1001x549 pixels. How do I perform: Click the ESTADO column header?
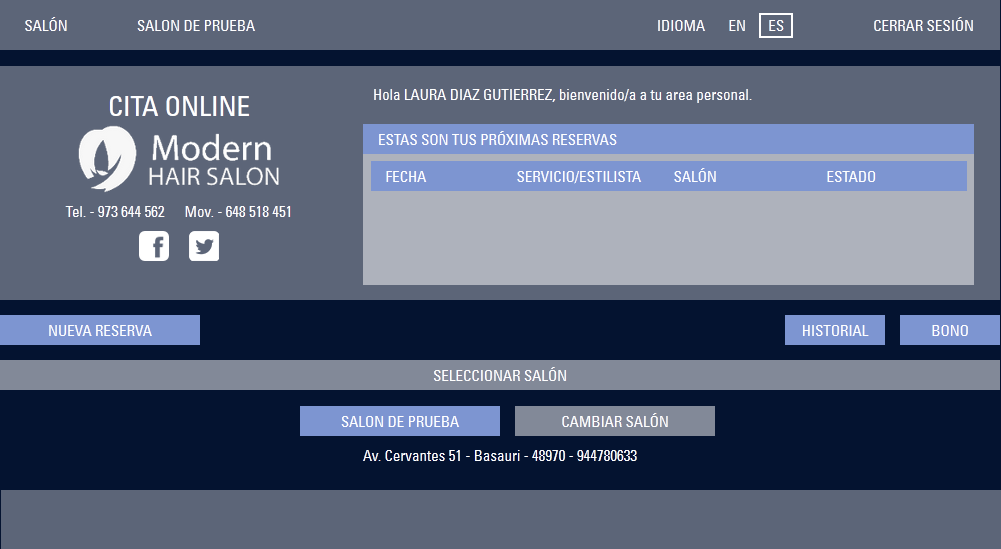coord(850,177)
